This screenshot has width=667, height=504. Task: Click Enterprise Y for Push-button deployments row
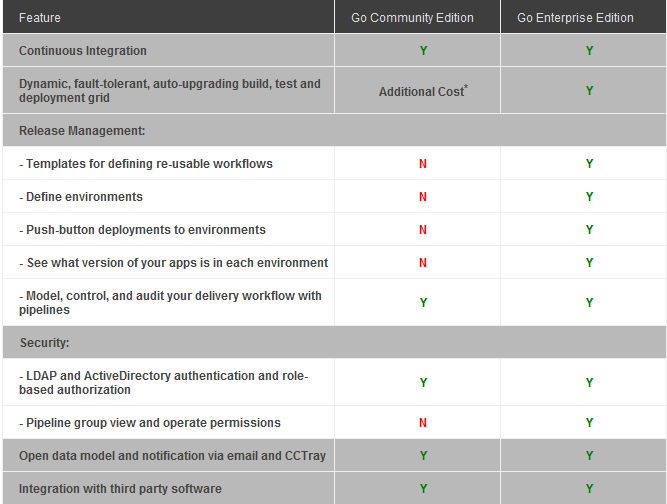coord(590,230)
